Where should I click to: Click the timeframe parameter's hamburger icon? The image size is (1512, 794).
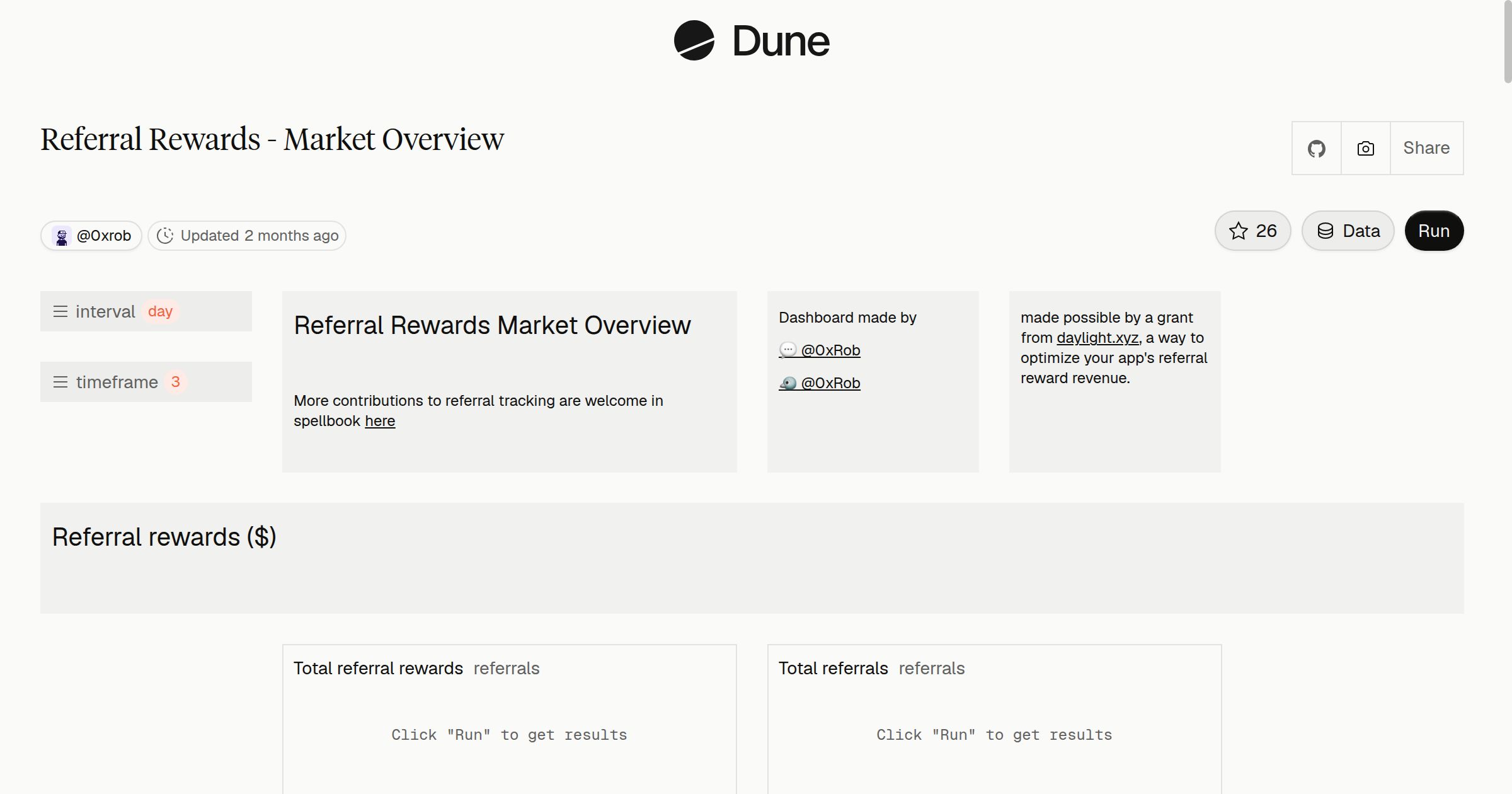coord(60,382)
